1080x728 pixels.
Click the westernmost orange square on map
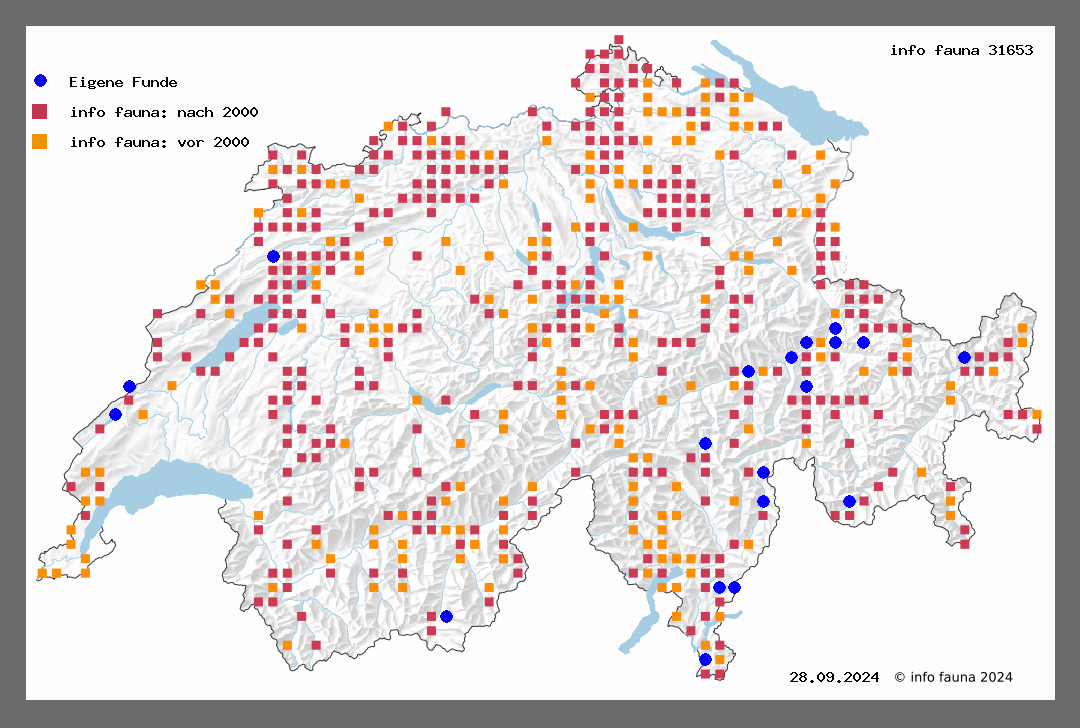click(42, 573)
